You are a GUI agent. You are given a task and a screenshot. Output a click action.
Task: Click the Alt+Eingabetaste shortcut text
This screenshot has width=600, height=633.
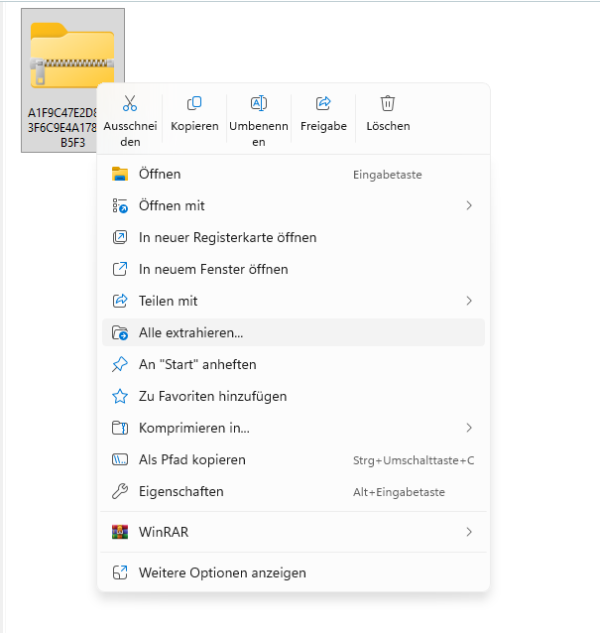click(x=399, y=492)
